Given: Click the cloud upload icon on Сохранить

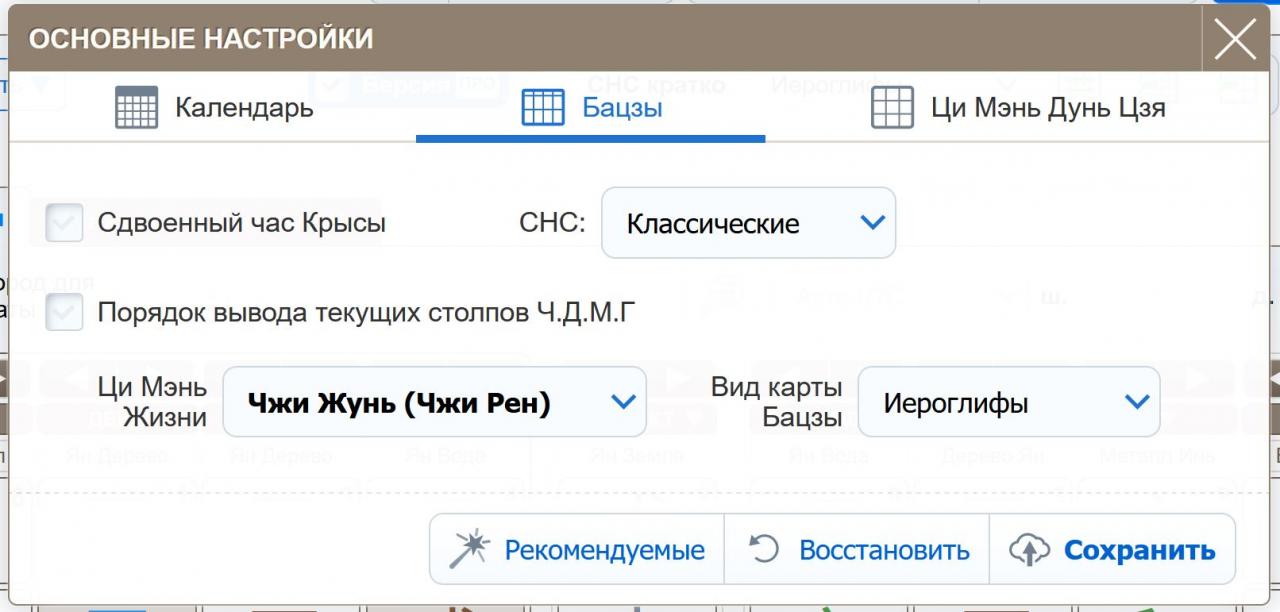Looking at the screenshot, I should point(1029,549).
